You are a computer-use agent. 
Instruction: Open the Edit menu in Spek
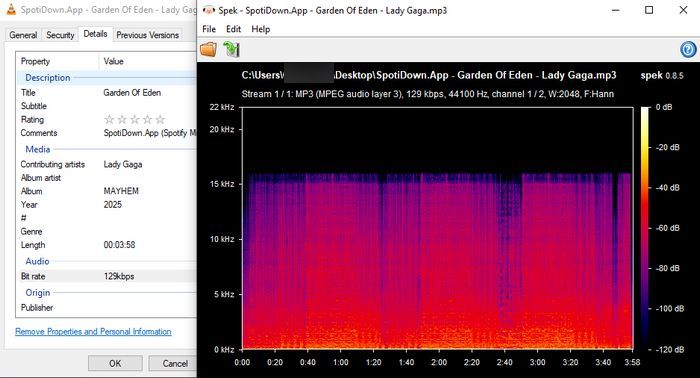233,29
